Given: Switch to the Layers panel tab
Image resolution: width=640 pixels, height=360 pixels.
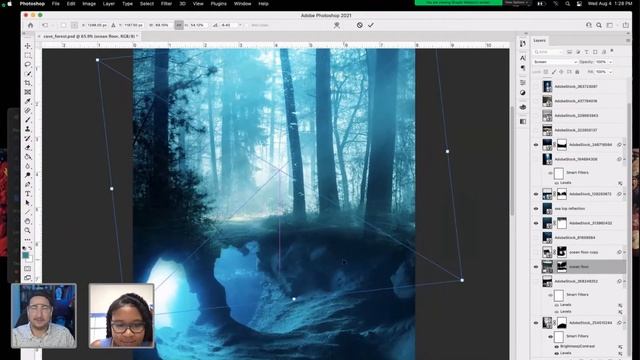Looking at the screenshot, I should 539,40.
